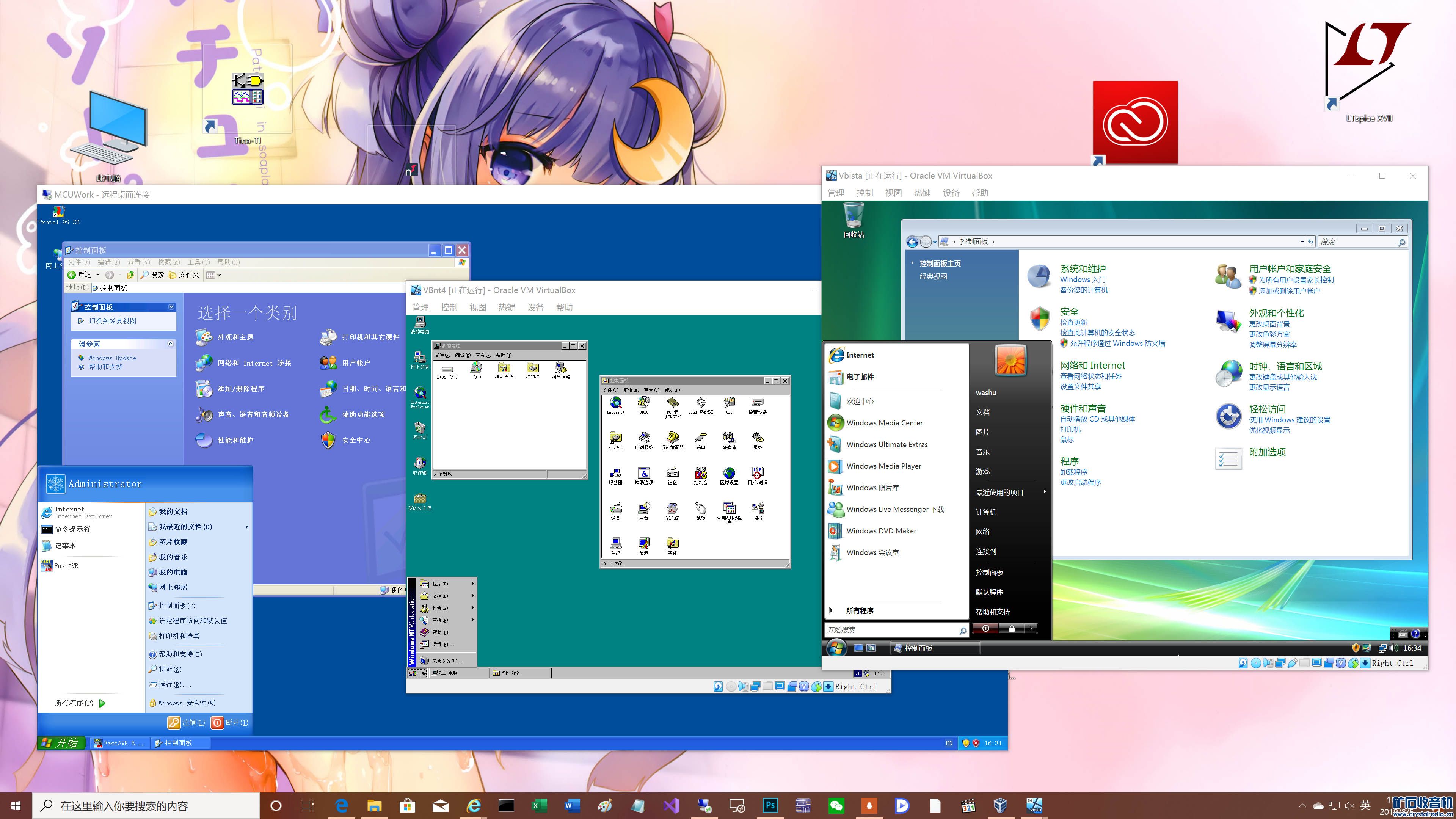
Task: Collapse the 控制面板 pane in XP sidebar
Action: pos(171,307)
